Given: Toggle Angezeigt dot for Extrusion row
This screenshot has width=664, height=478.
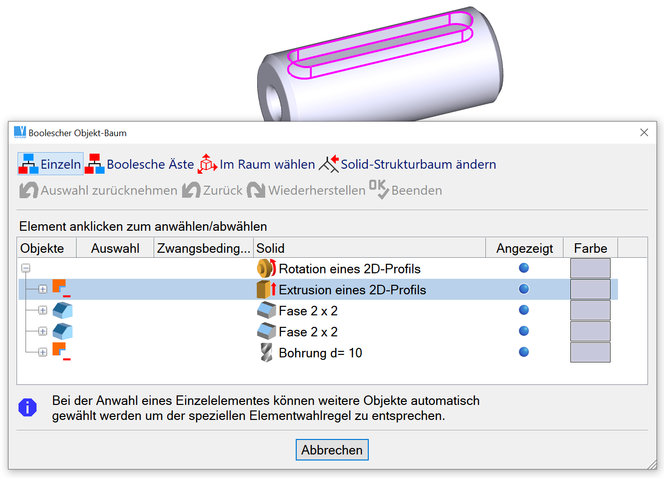Looking at the screenshot, I should pos(524,289).
